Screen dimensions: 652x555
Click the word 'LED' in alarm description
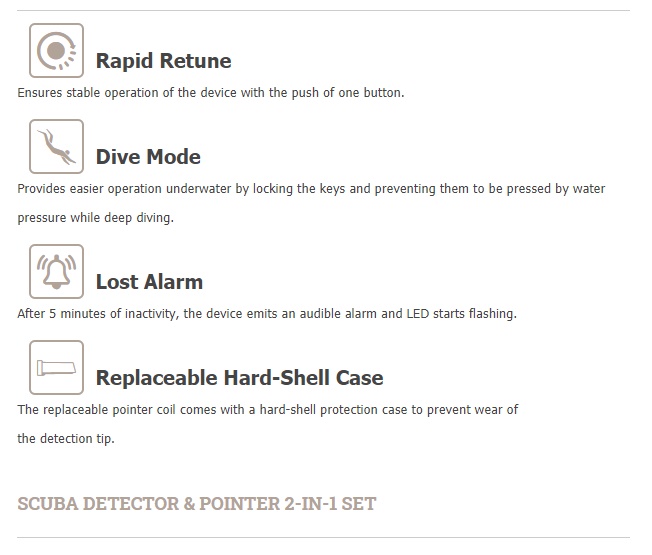(417, 313)
